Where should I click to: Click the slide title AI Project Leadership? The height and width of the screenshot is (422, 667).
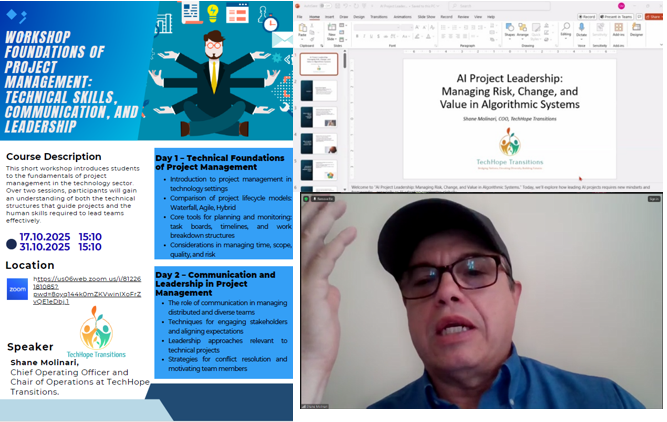pyautogui.click(x=510, y=91)
